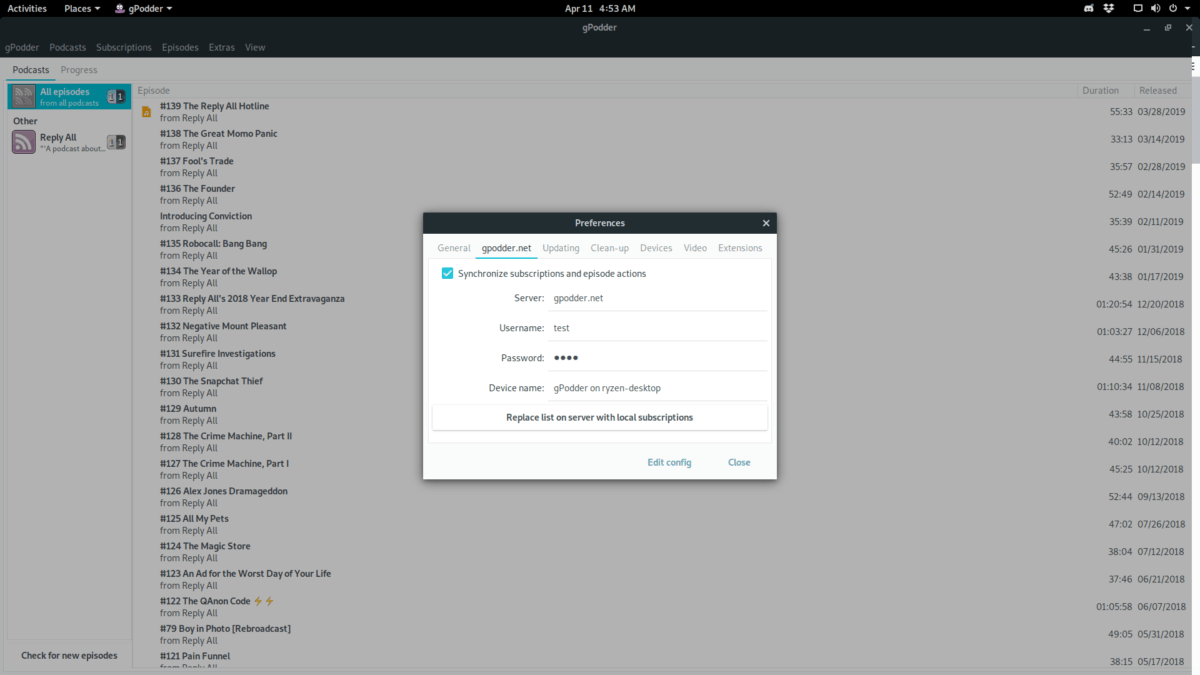Select episode #122 The QAnon Code
The width and height of the screenshot is (1200, 675).
[x=662, y=607]
